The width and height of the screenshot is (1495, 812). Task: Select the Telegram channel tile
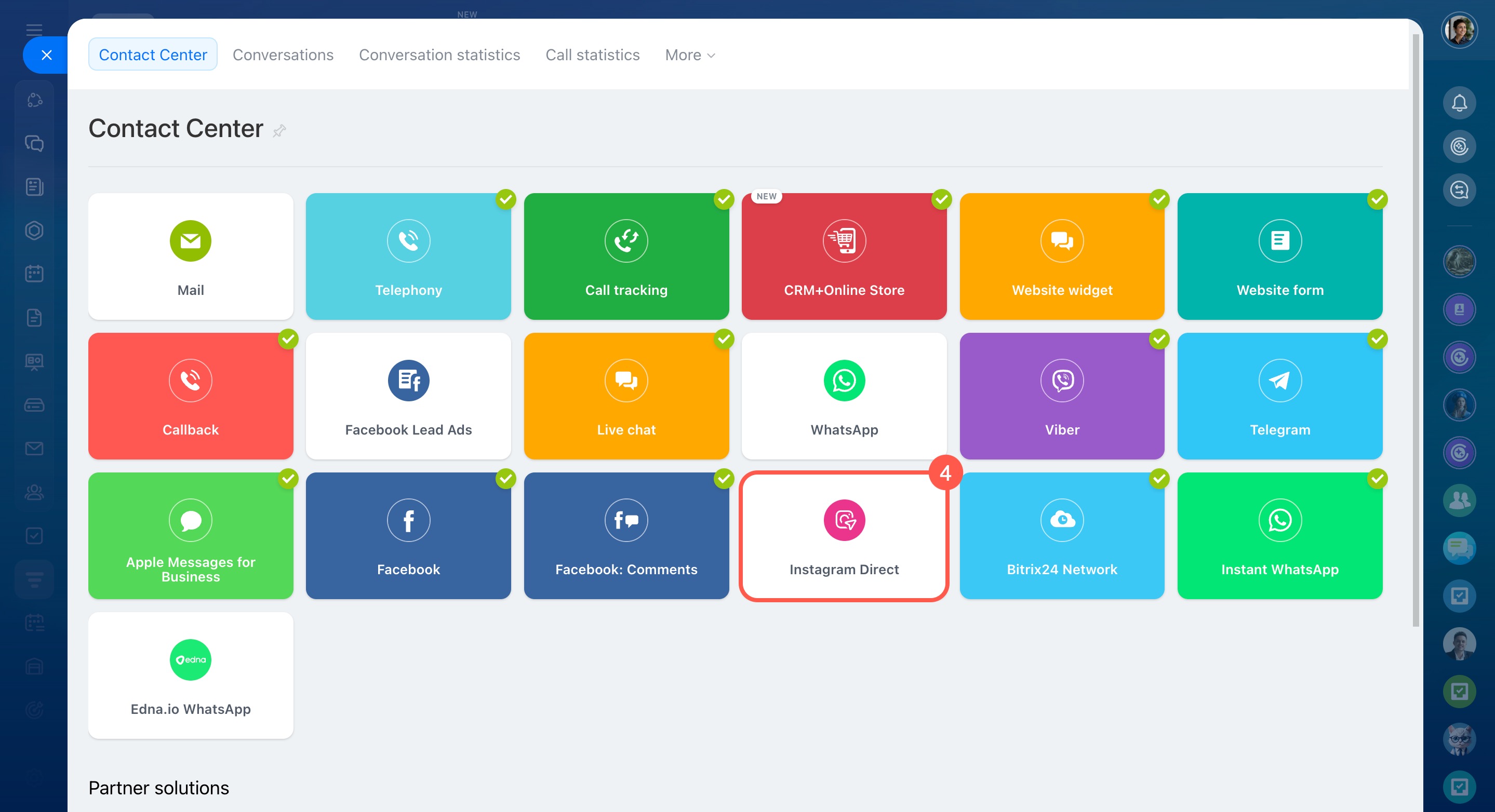pos(1280,396)
